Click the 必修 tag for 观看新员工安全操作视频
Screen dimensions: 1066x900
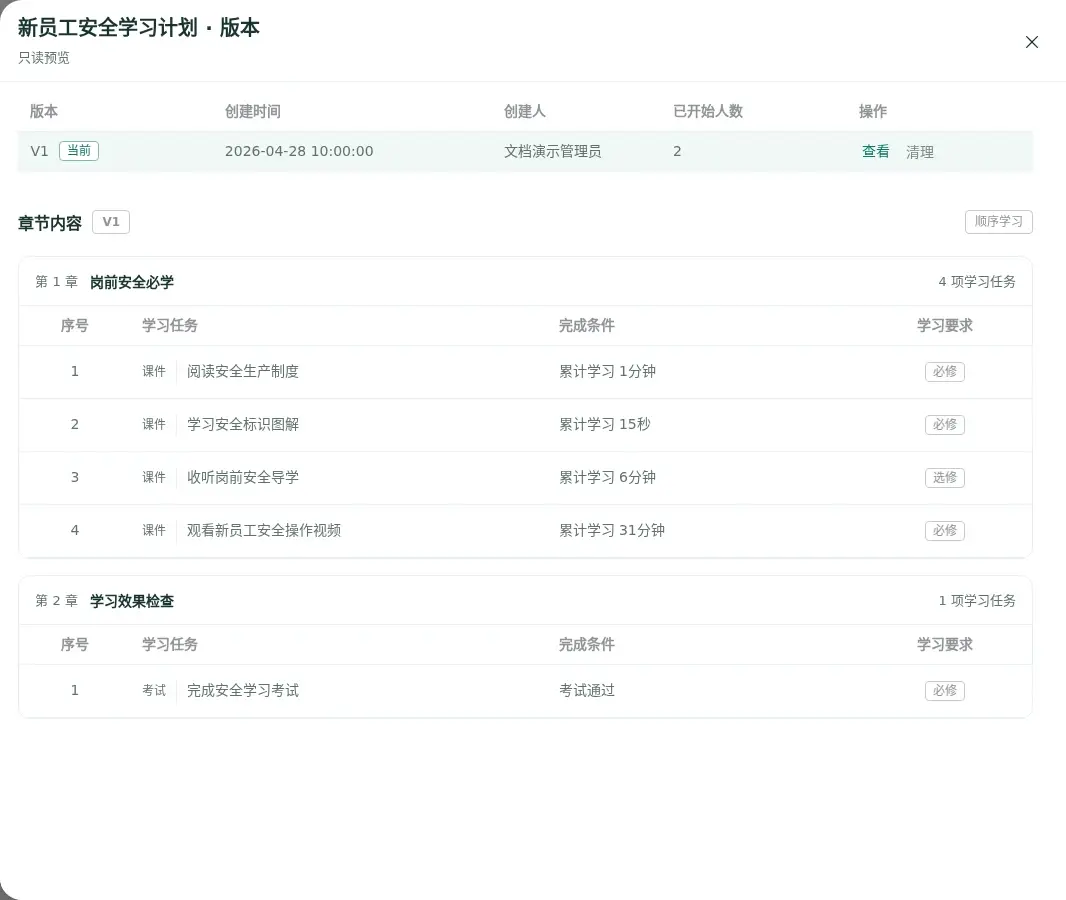(x=944, y=531)
